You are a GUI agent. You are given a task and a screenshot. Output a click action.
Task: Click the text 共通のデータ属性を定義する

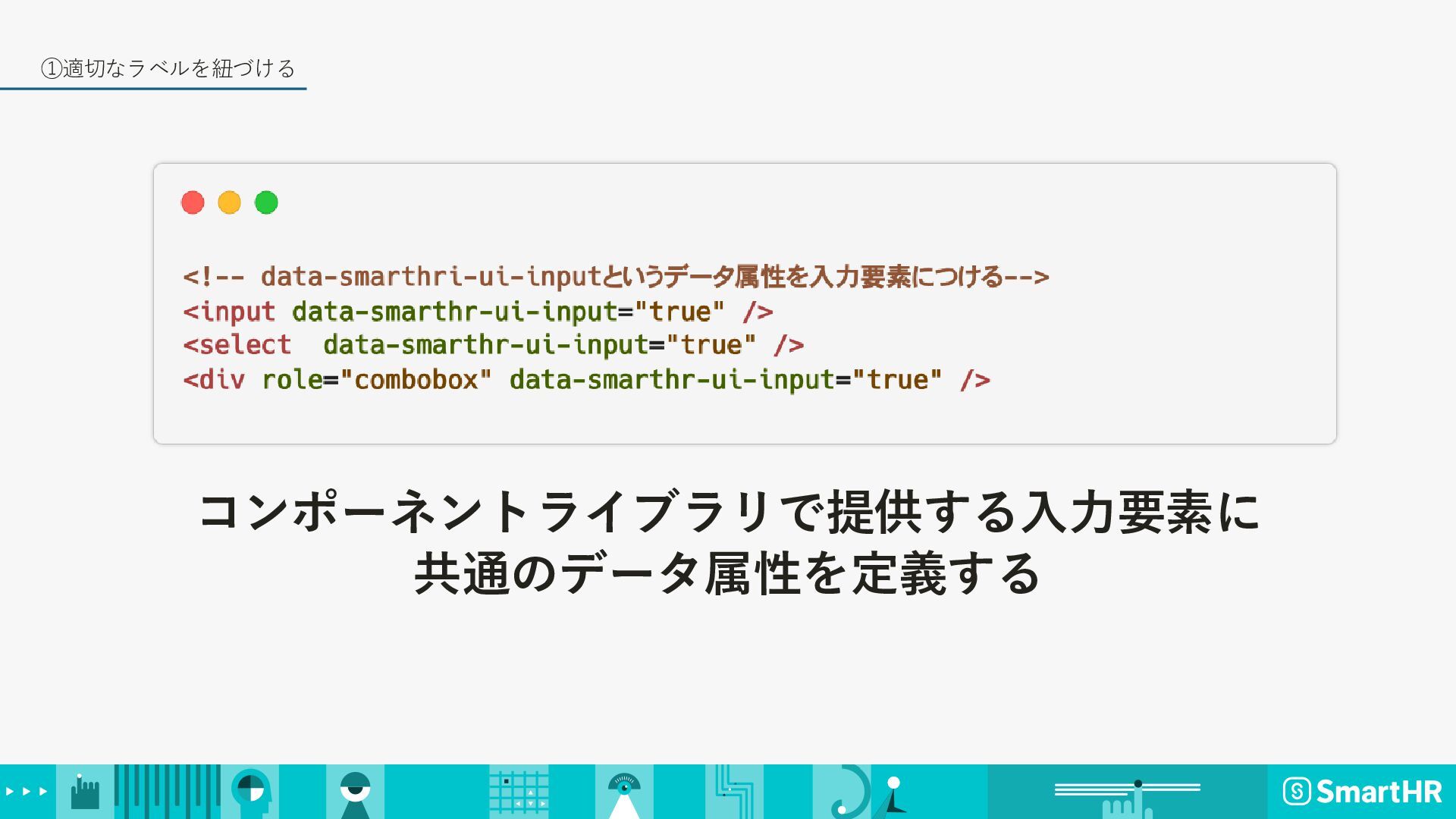click(x=726, y=573)
